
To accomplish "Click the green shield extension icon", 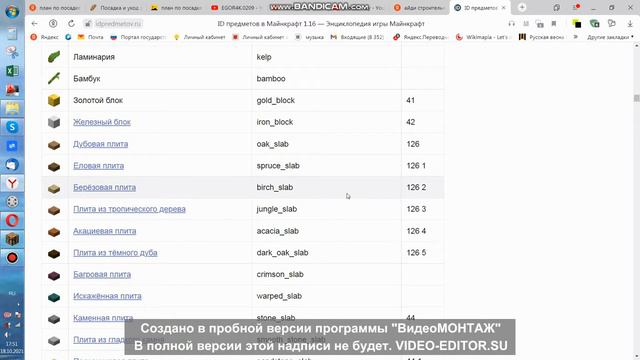I will (595, 24).
